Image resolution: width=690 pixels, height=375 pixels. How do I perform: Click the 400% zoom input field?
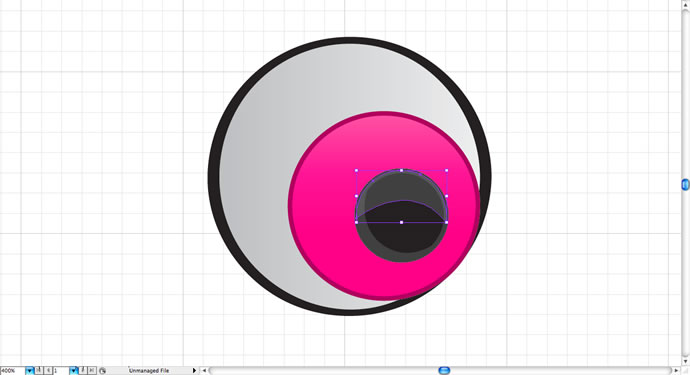click(x=12, y=371)
